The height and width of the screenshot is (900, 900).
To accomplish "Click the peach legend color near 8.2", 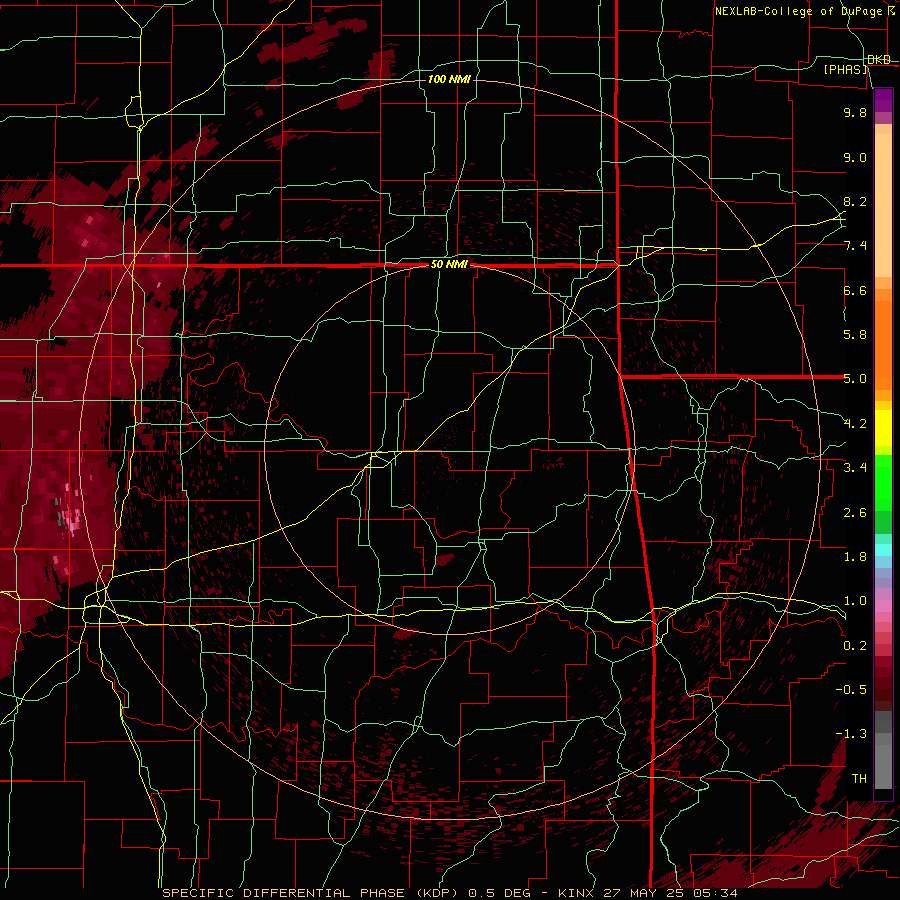I will (883, 205).
